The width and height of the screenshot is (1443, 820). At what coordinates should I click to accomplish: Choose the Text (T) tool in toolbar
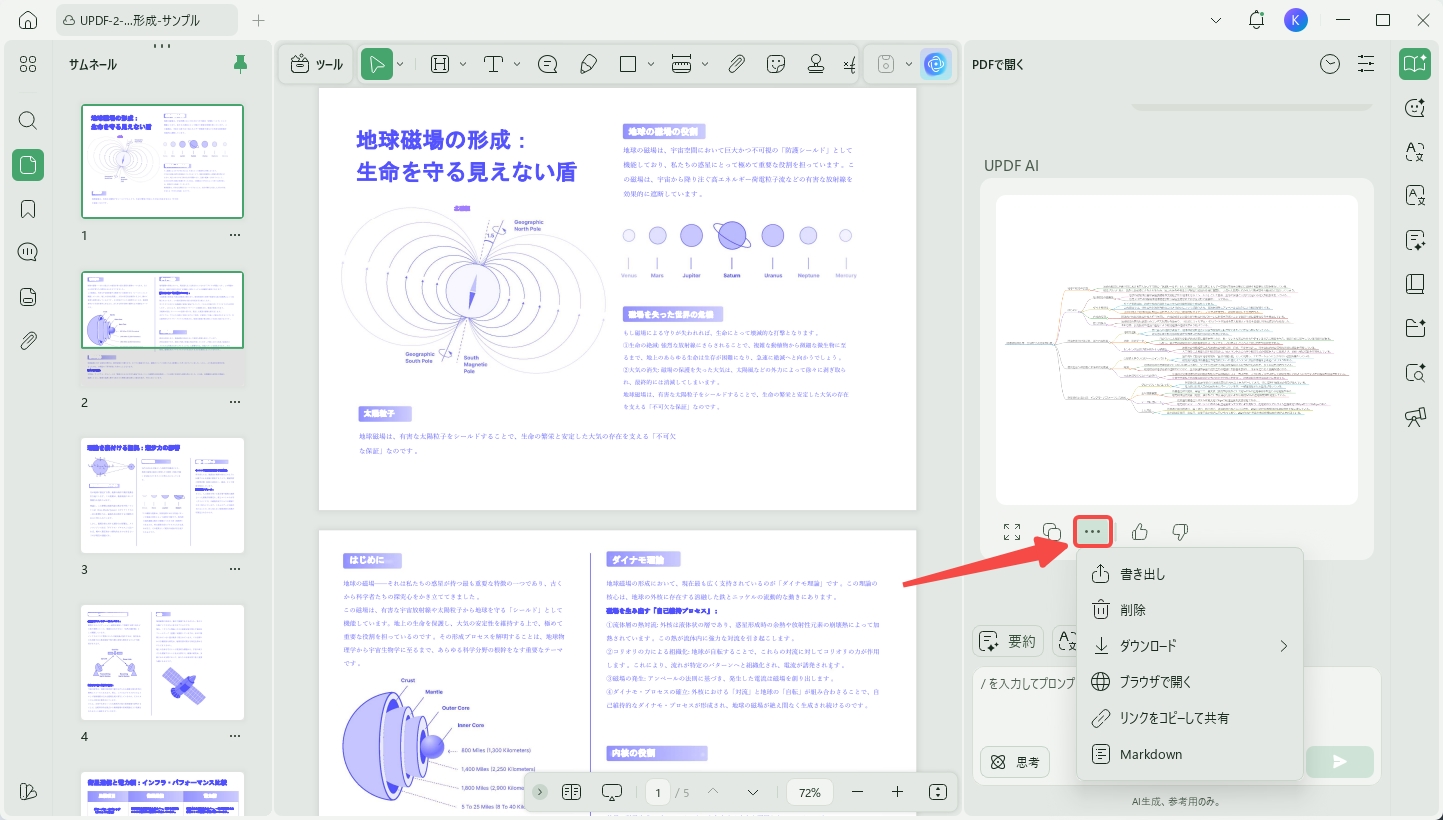click(493, 64)
